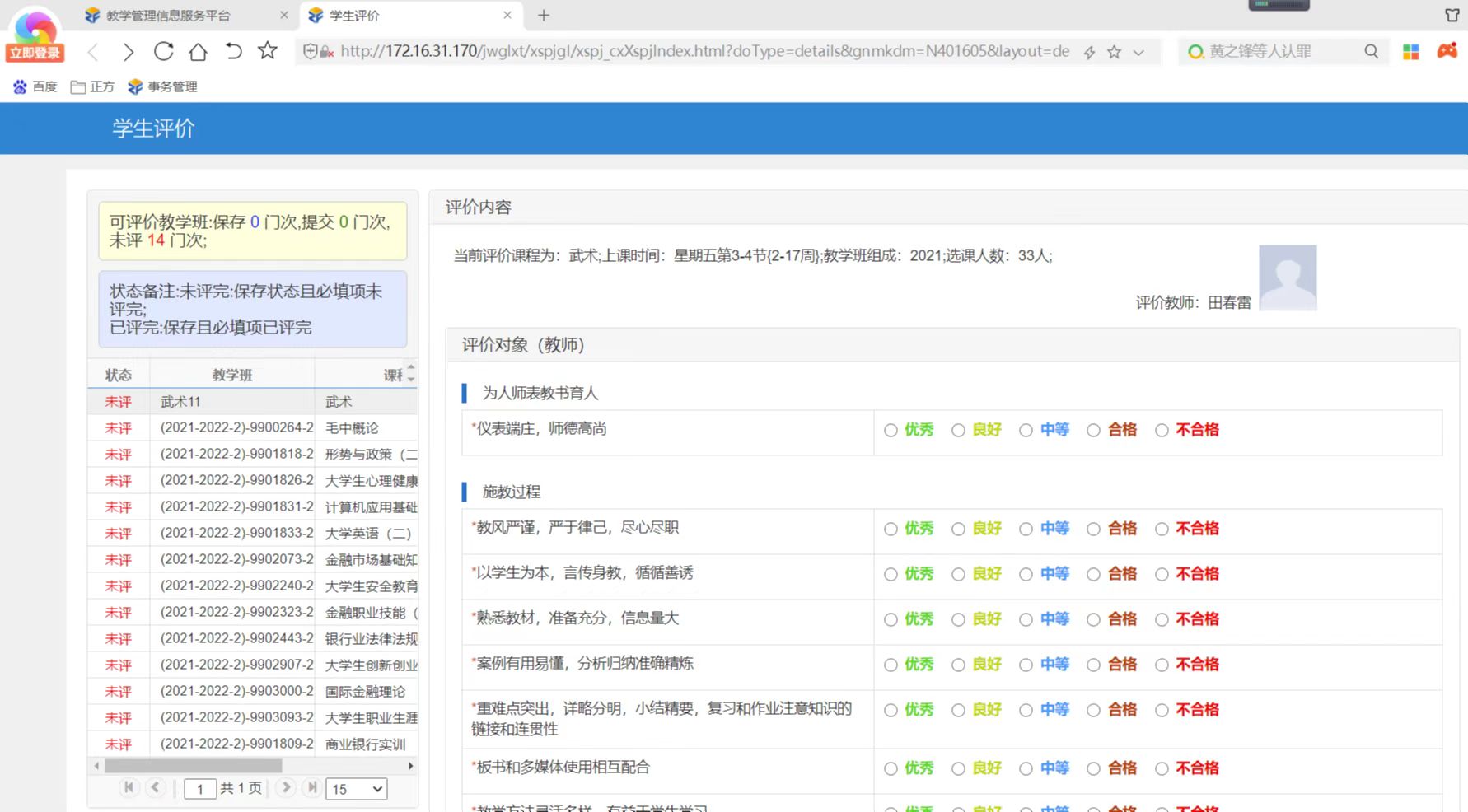Click the undo/restore closed page icon

pos(234,52)
